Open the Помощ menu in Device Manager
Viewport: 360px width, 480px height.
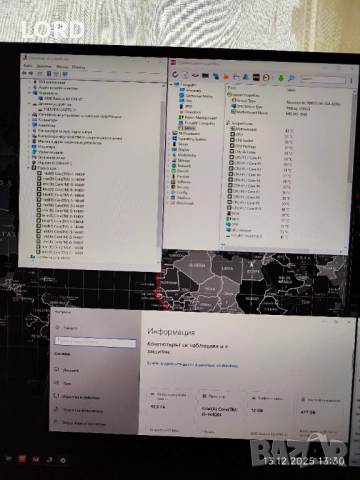click(x=78, y=67)
